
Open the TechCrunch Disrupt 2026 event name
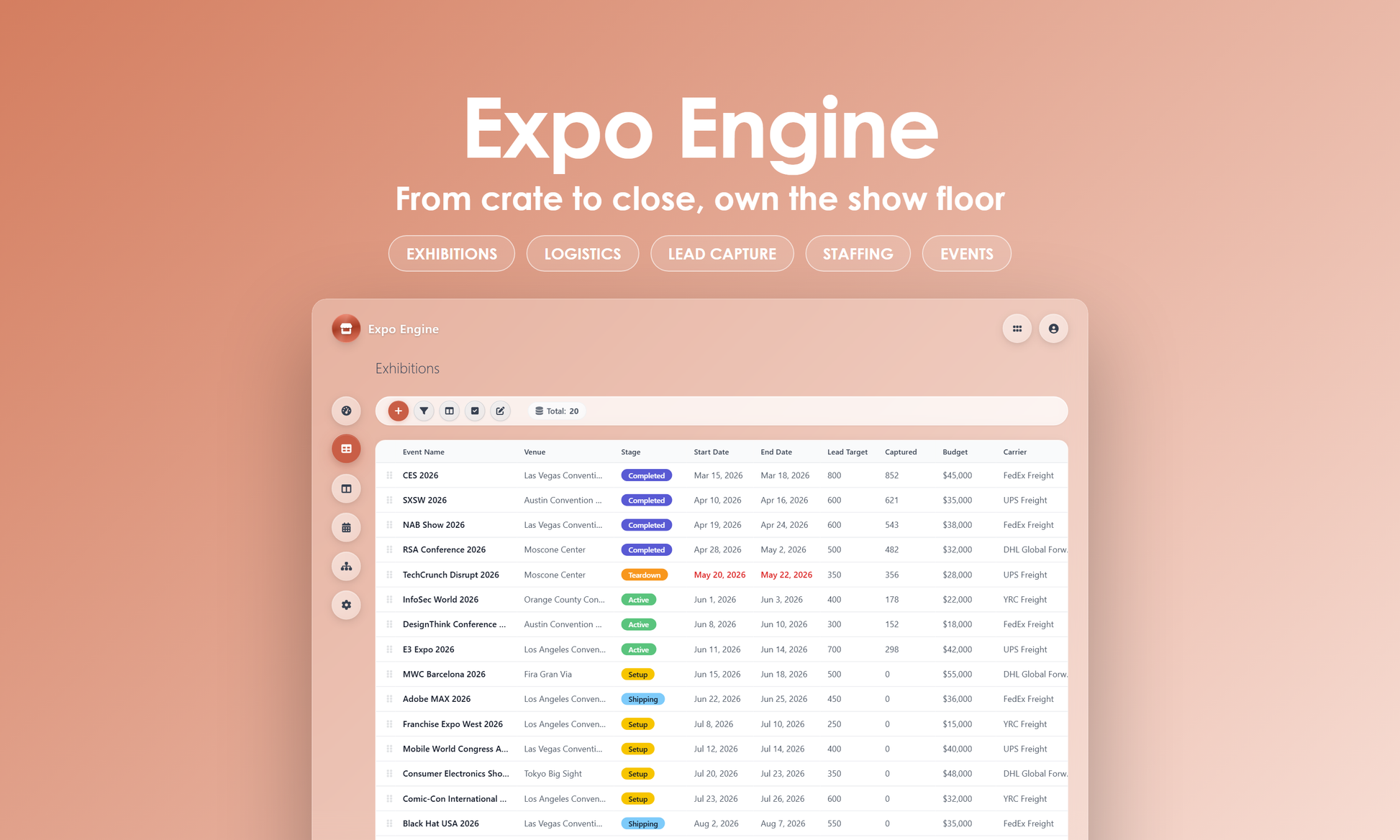click(x=451, y=575)
